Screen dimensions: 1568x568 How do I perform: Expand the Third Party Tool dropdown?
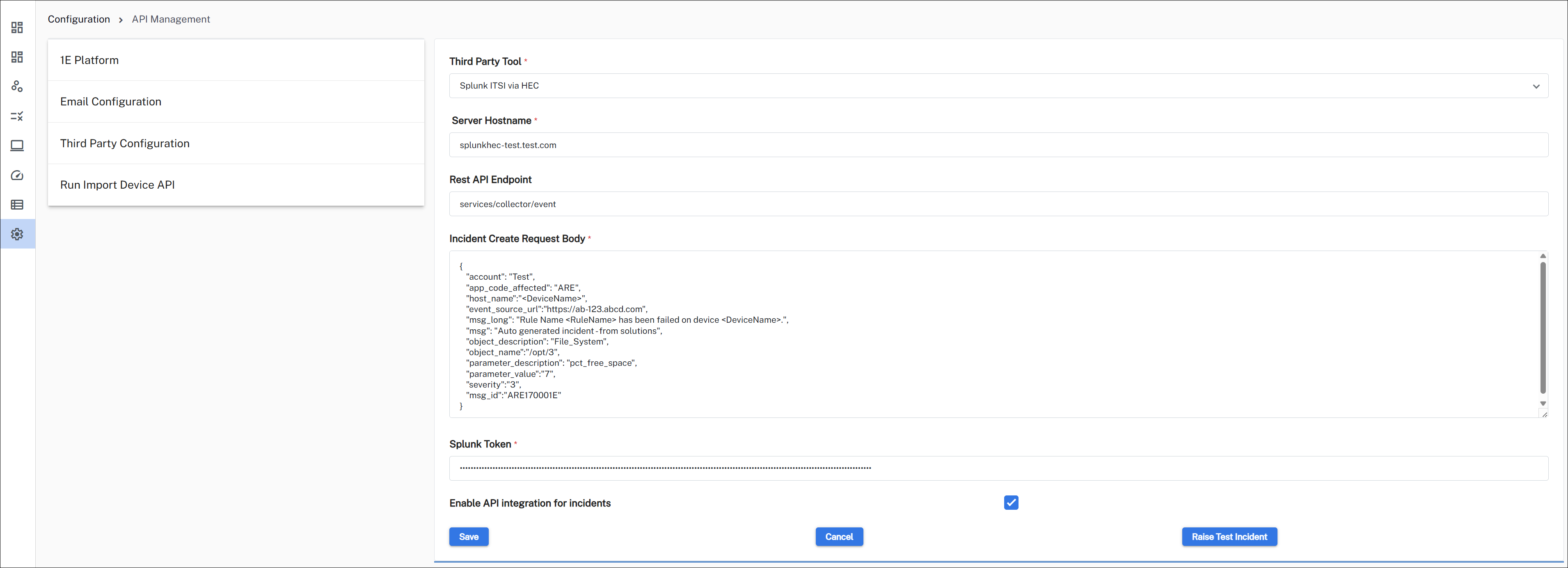[x=998, y=86]
